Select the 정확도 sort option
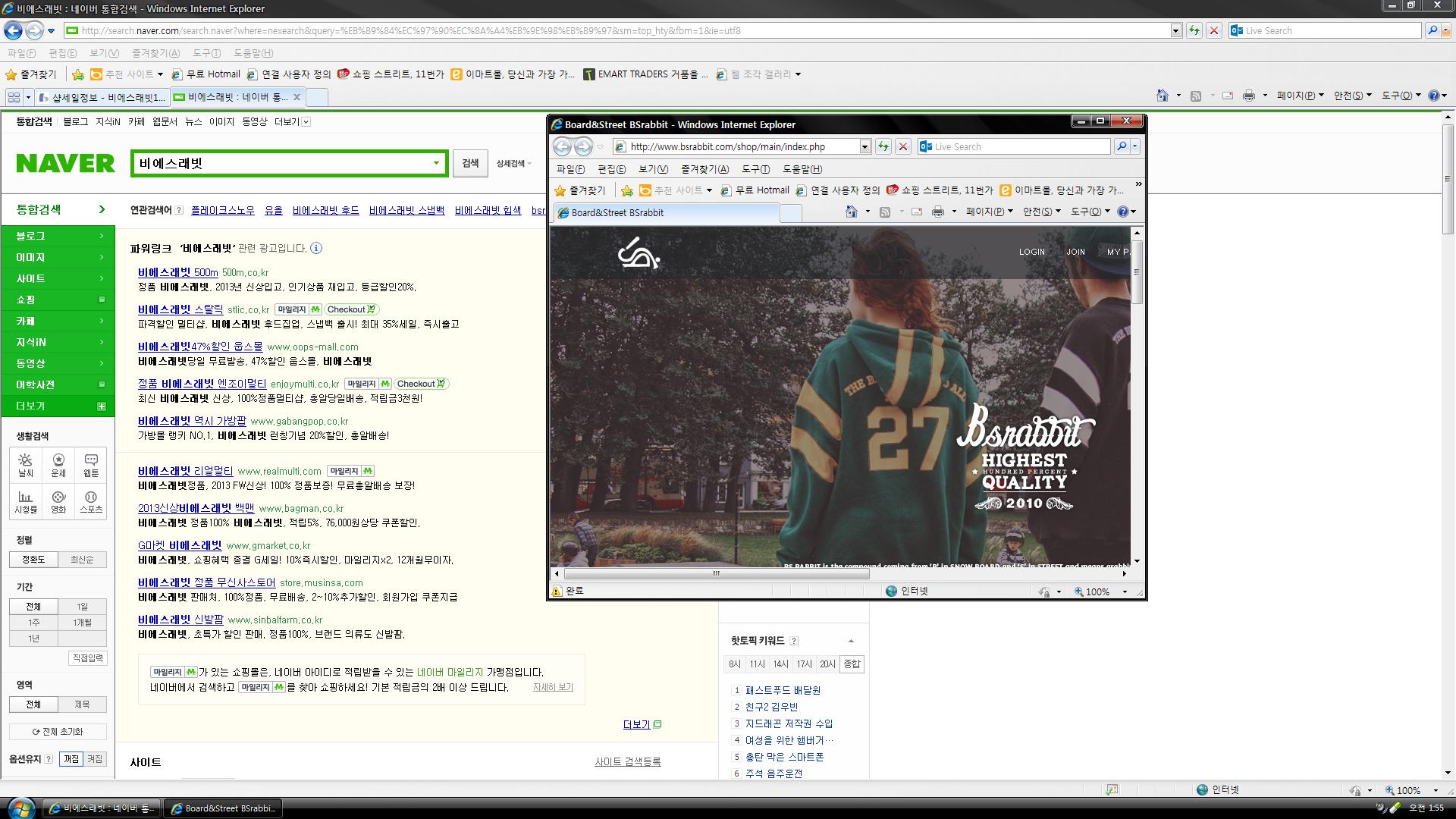 (x=33, y=560)
